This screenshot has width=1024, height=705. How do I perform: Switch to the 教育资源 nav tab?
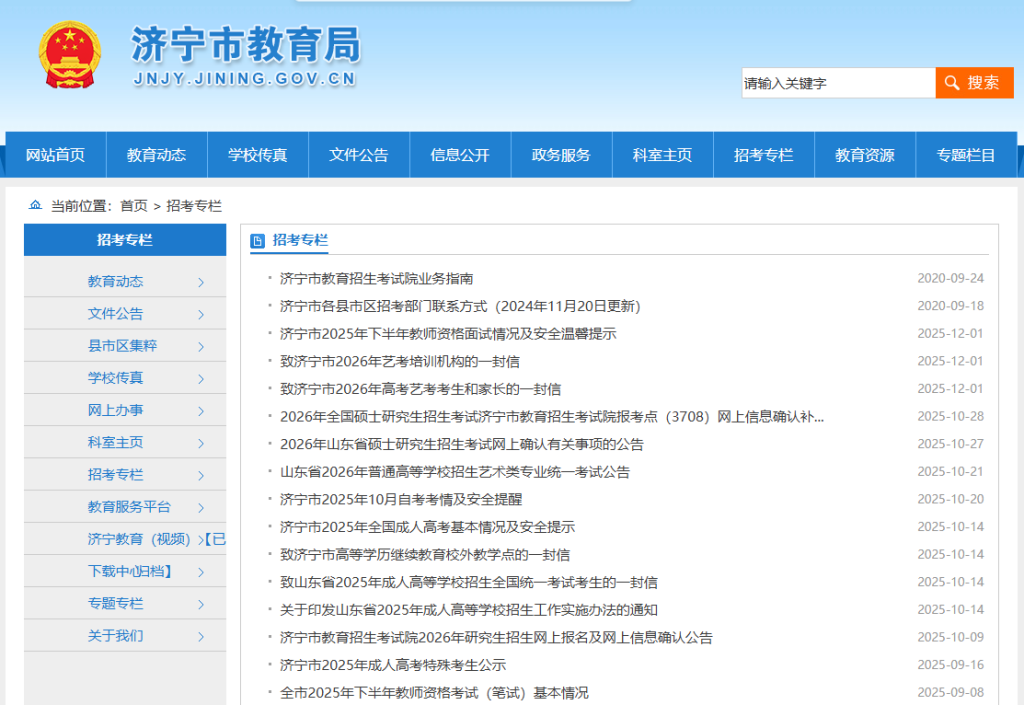coord(864,154)
